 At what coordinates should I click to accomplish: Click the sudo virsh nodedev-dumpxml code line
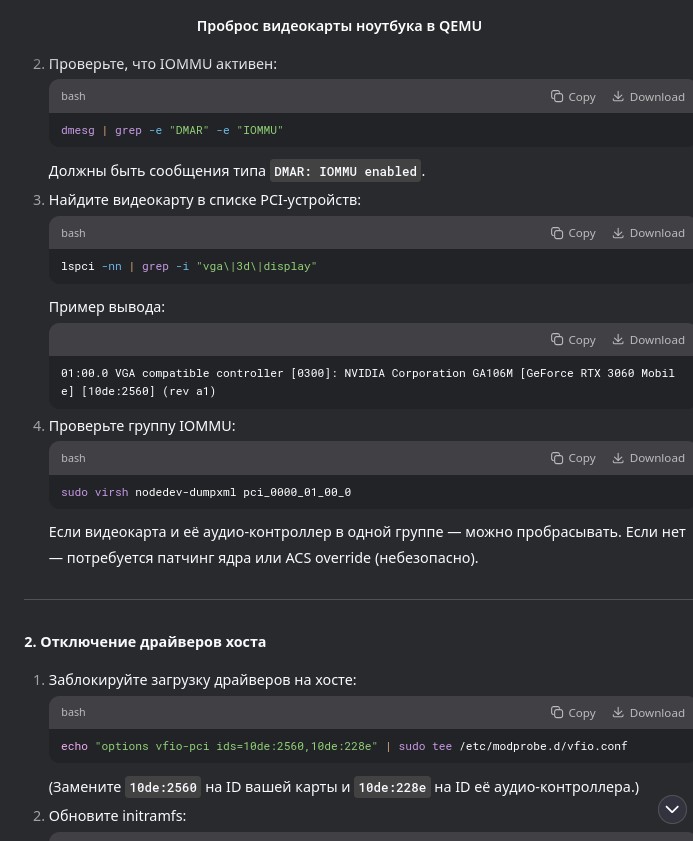206,492
